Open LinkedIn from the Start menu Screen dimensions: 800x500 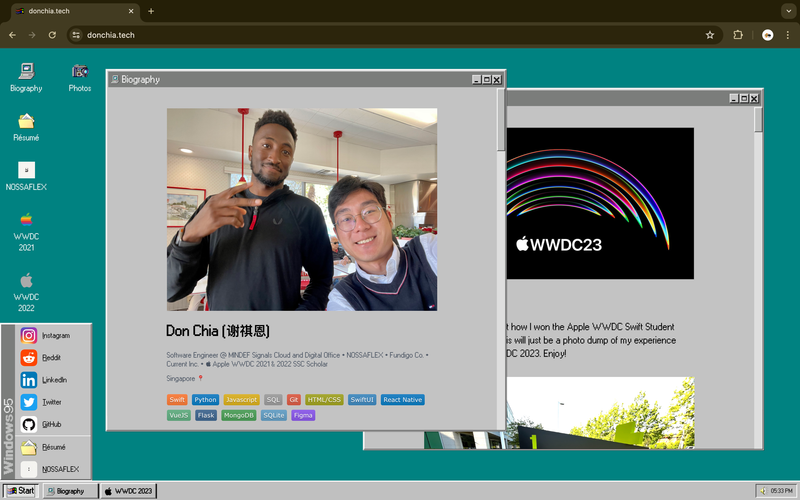[x=53, y=380]
